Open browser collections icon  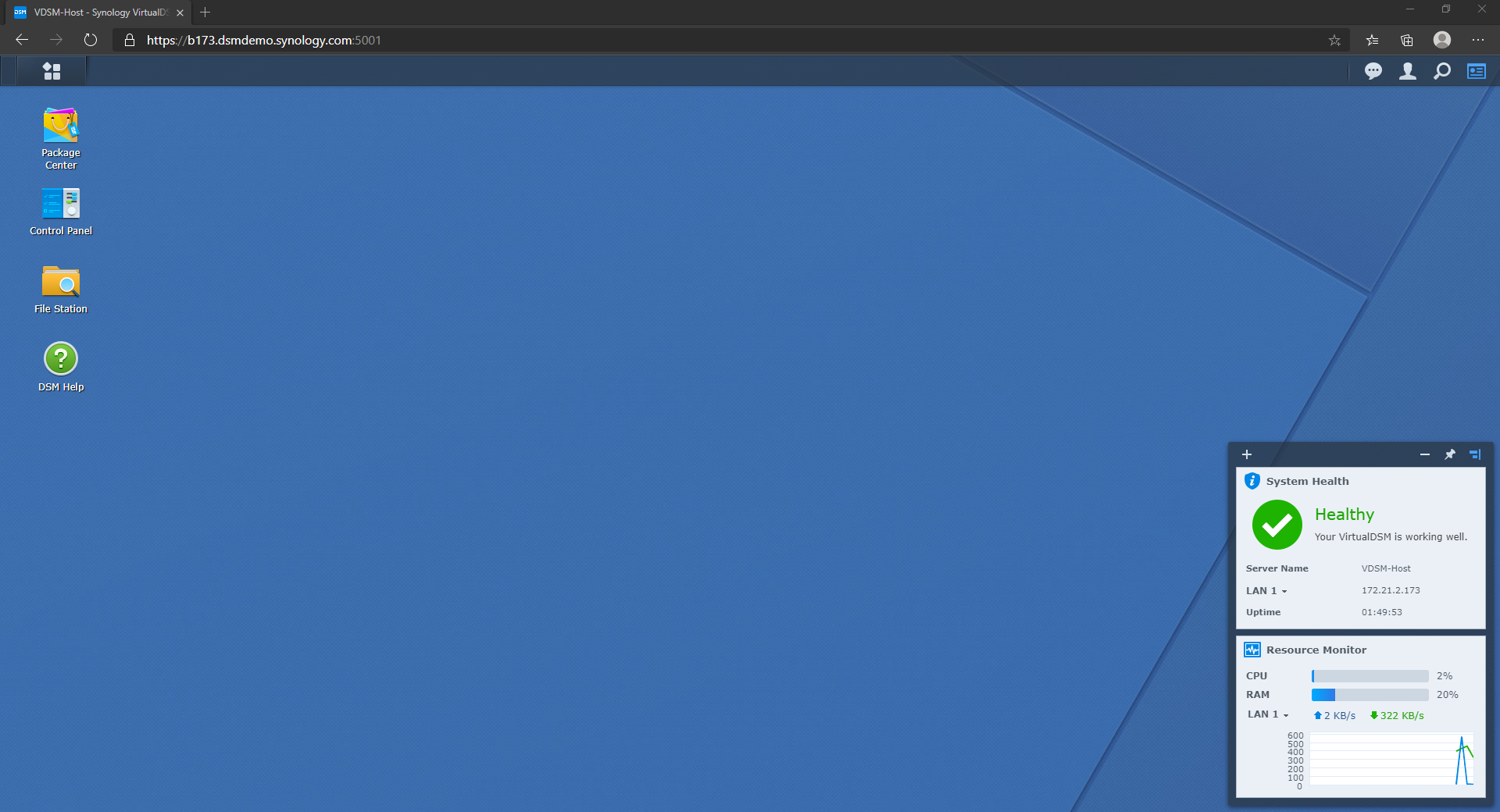click(x=1407, y=40)
